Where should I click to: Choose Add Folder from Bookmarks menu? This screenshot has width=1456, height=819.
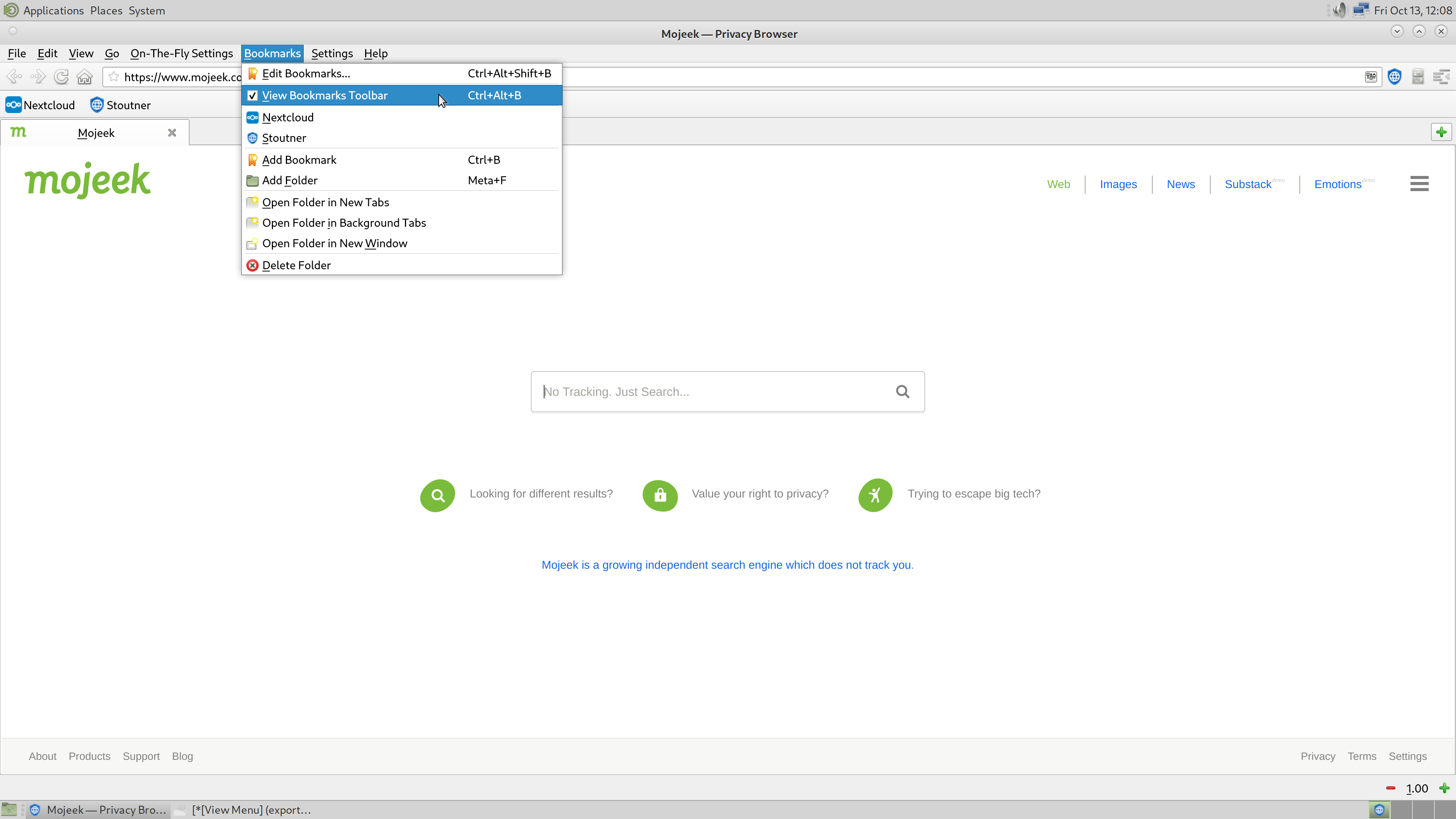289,180
